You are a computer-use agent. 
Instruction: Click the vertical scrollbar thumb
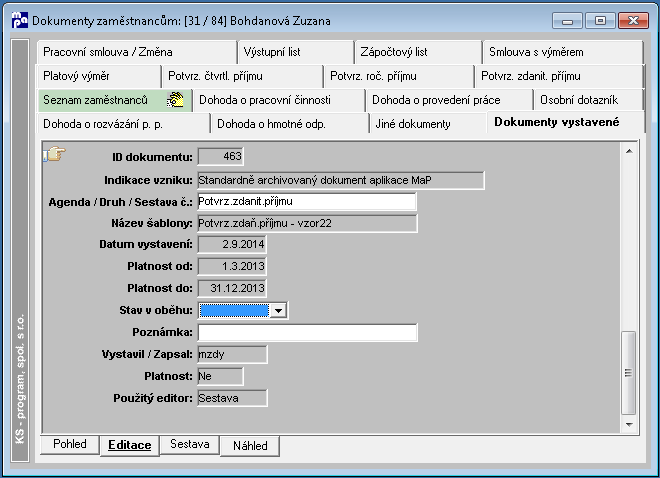point(628,373)
